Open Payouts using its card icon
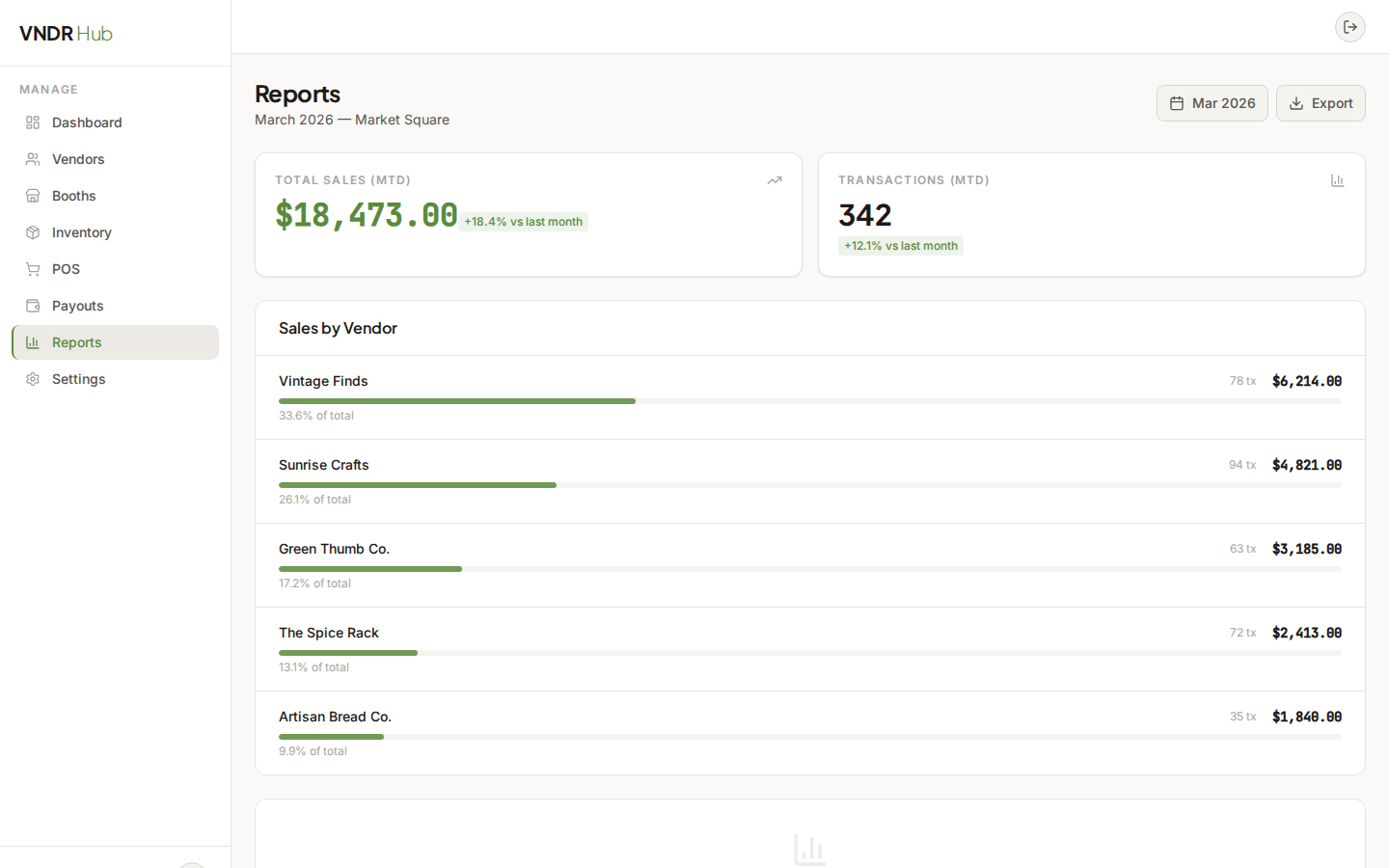The width and height of the screenshot is (1389, 868). pyautogui.click(x=32, y=306)
